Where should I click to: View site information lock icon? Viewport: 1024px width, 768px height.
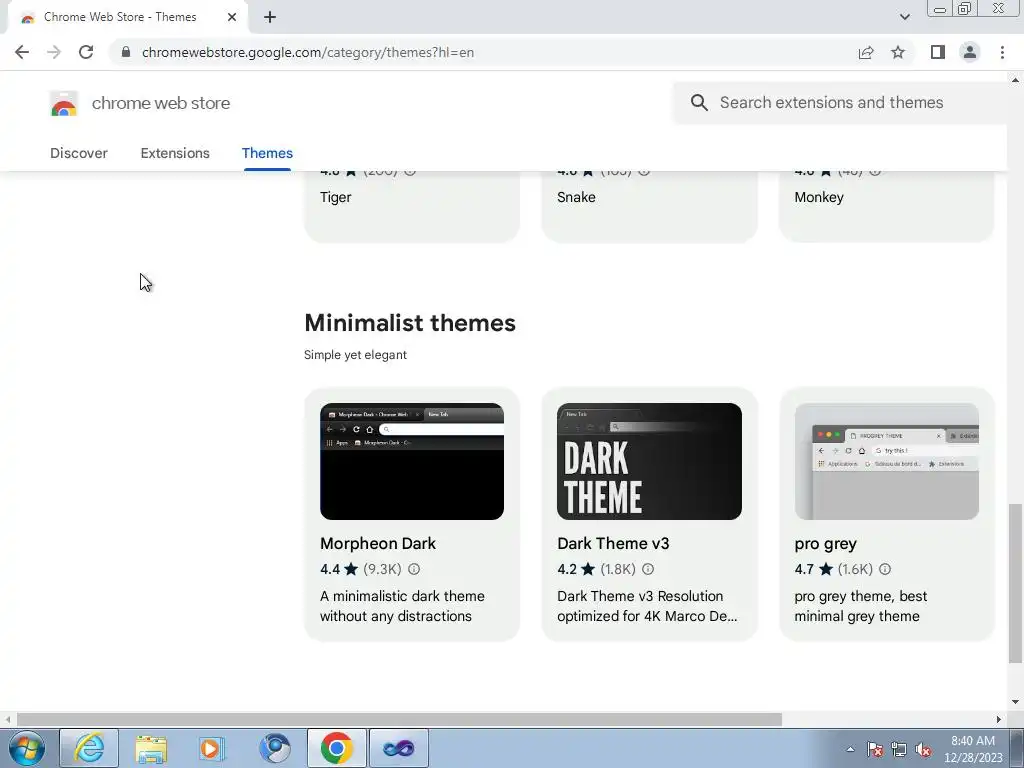tap(126, 52)
